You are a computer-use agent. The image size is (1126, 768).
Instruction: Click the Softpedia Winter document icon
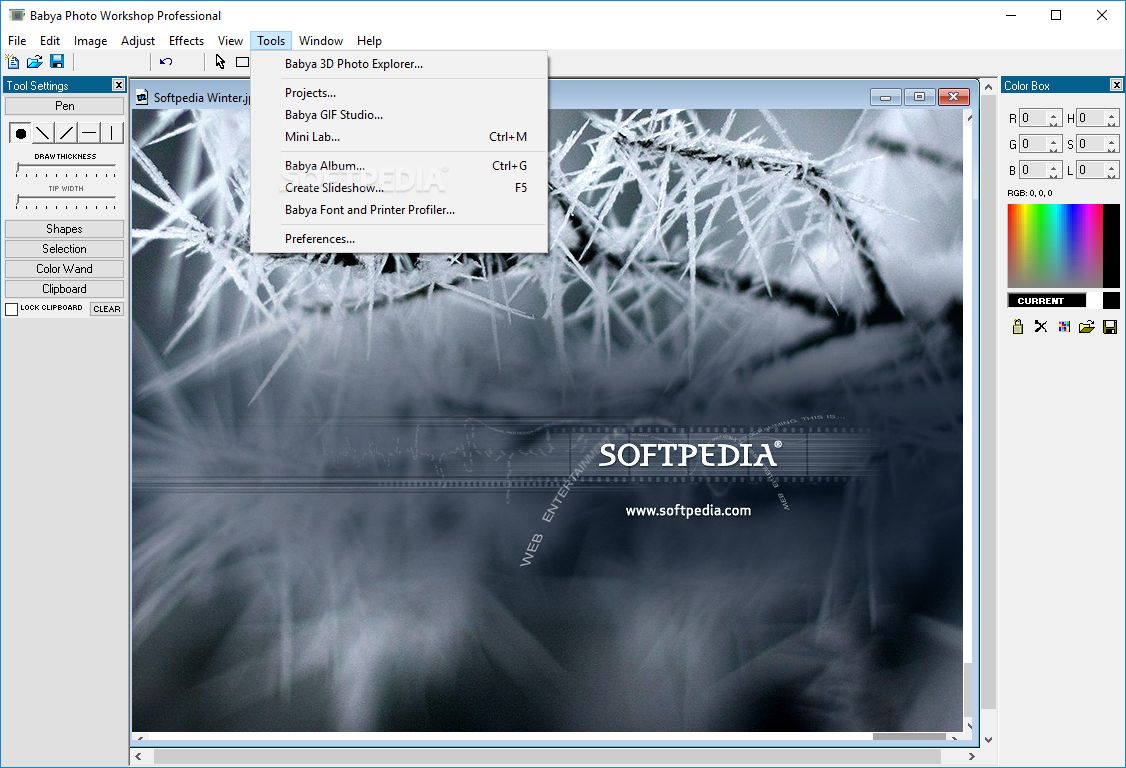click(x=142, y=97)
